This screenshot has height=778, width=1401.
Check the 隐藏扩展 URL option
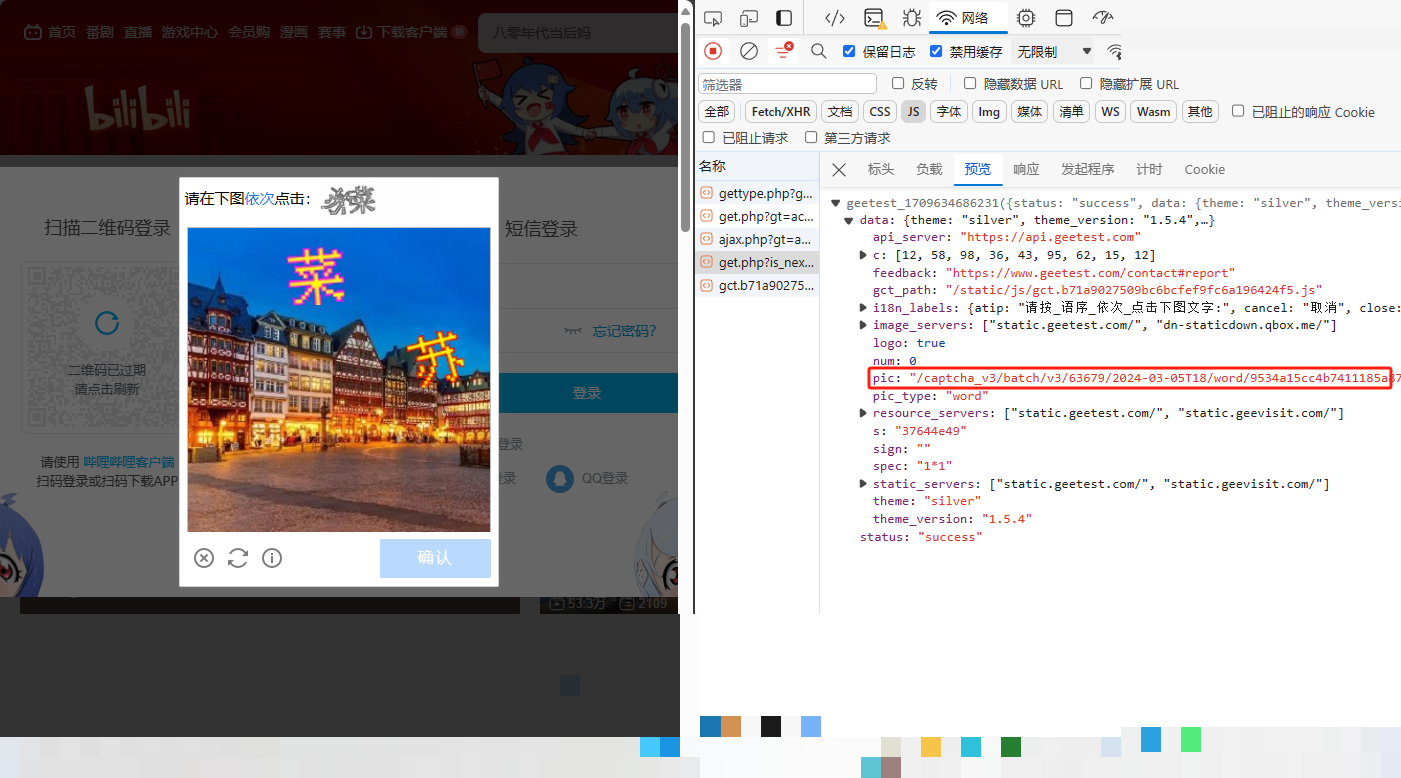pos(1085,84)
